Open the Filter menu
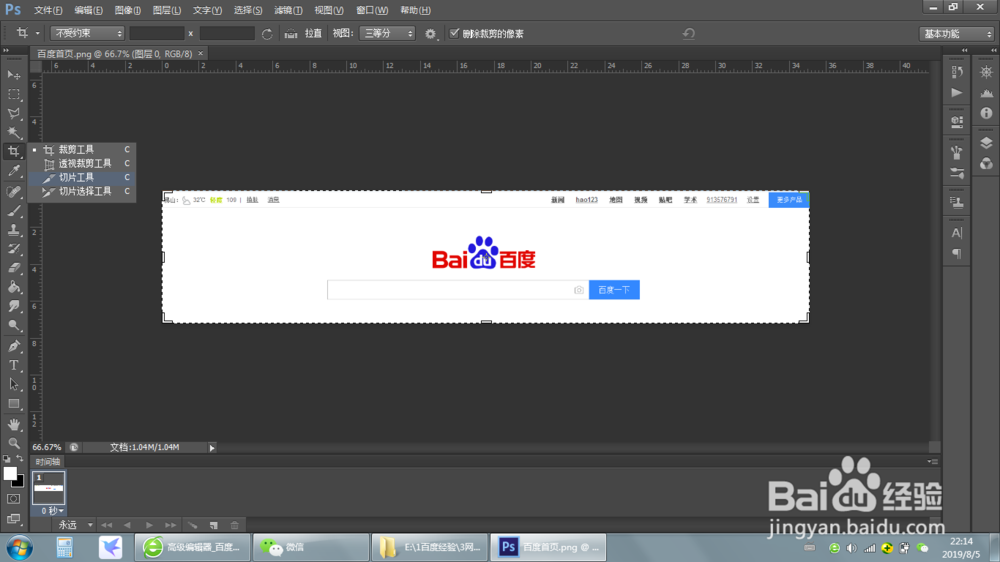The height and width of the screenshot is (562, 1000). tap(288, 10)
